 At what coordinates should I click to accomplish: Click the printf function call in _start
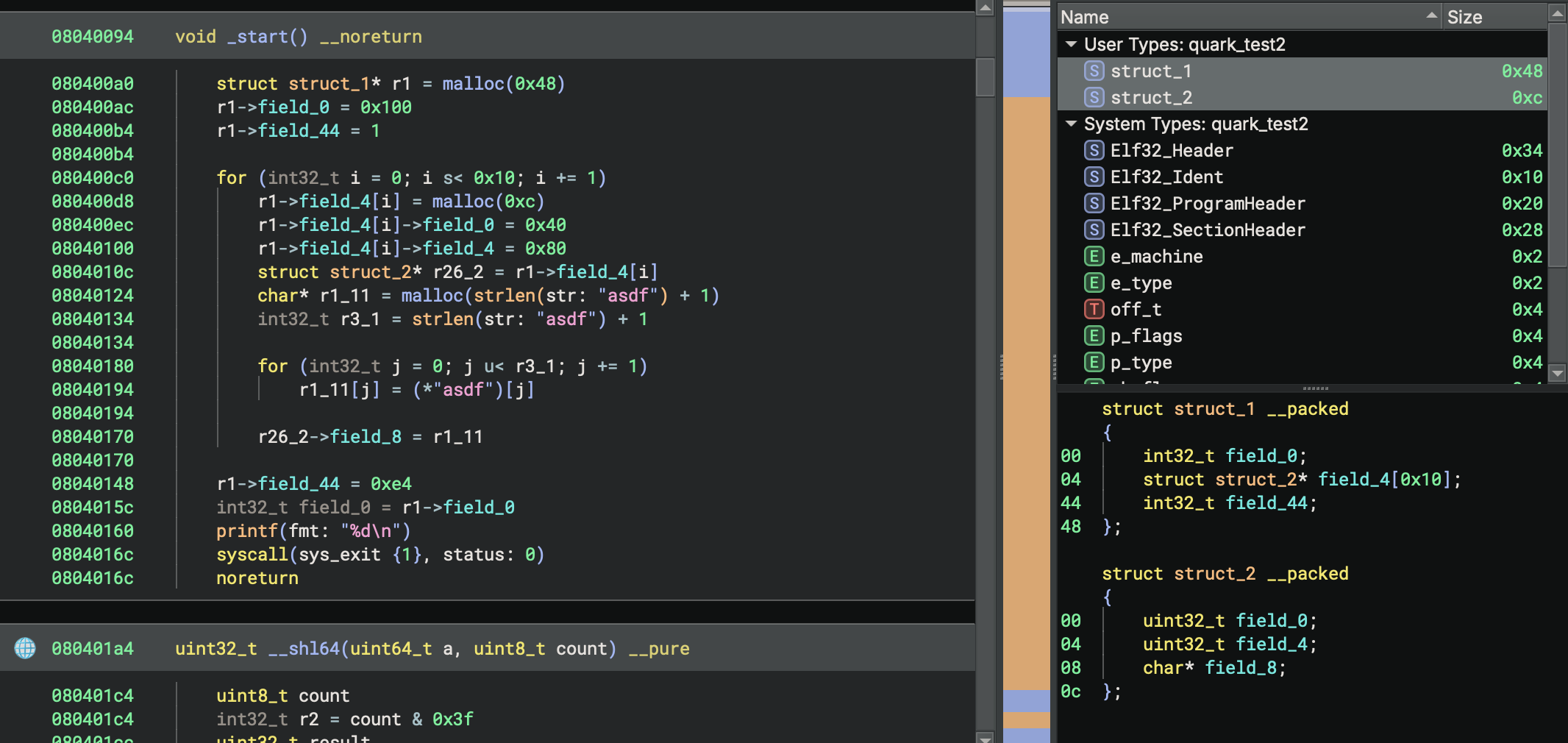pyautogui.click(x=246, y=531)
